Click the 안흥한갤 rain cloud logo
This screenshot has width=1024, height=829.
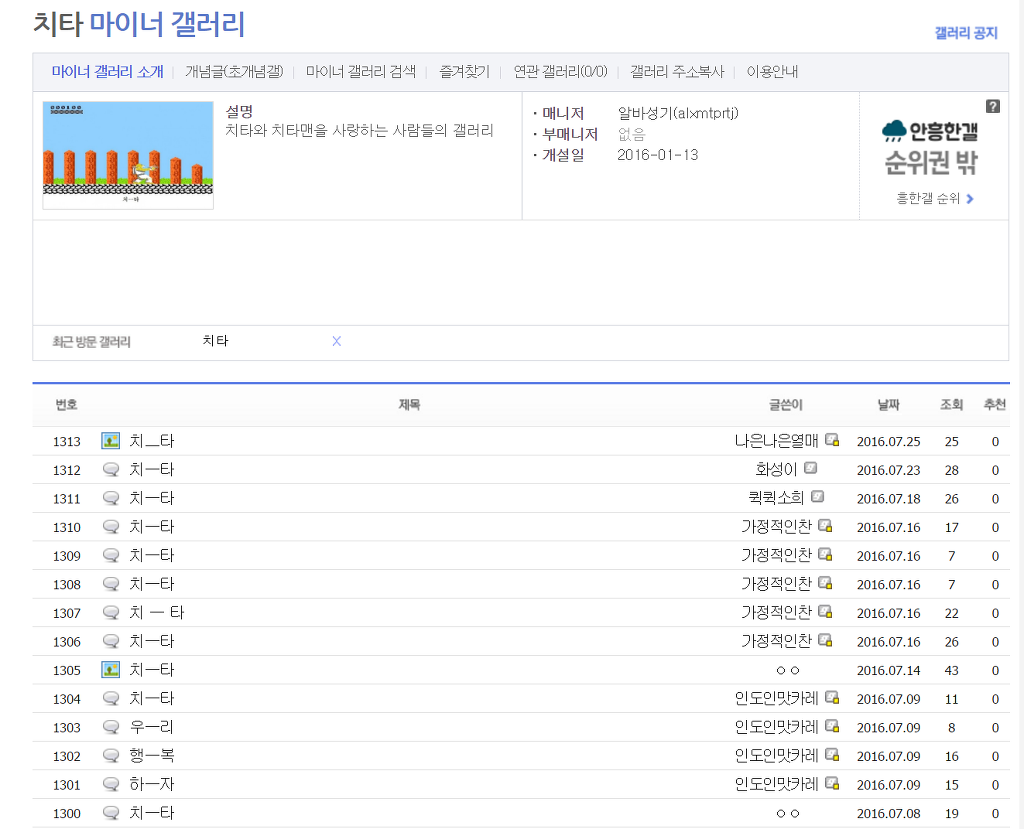coord(929,131)
